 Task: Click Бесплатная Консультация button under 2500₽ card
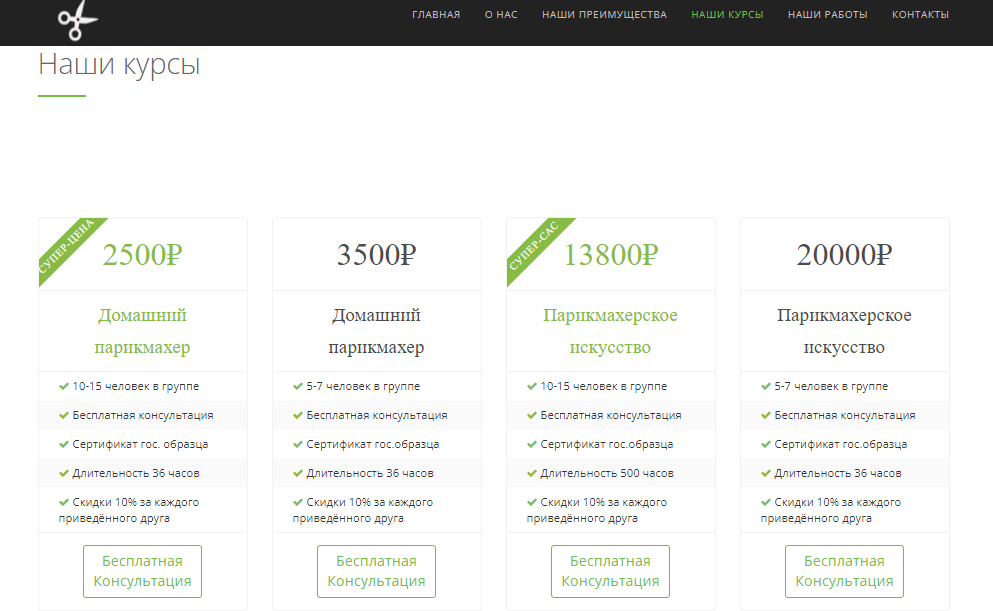point(142,571)
